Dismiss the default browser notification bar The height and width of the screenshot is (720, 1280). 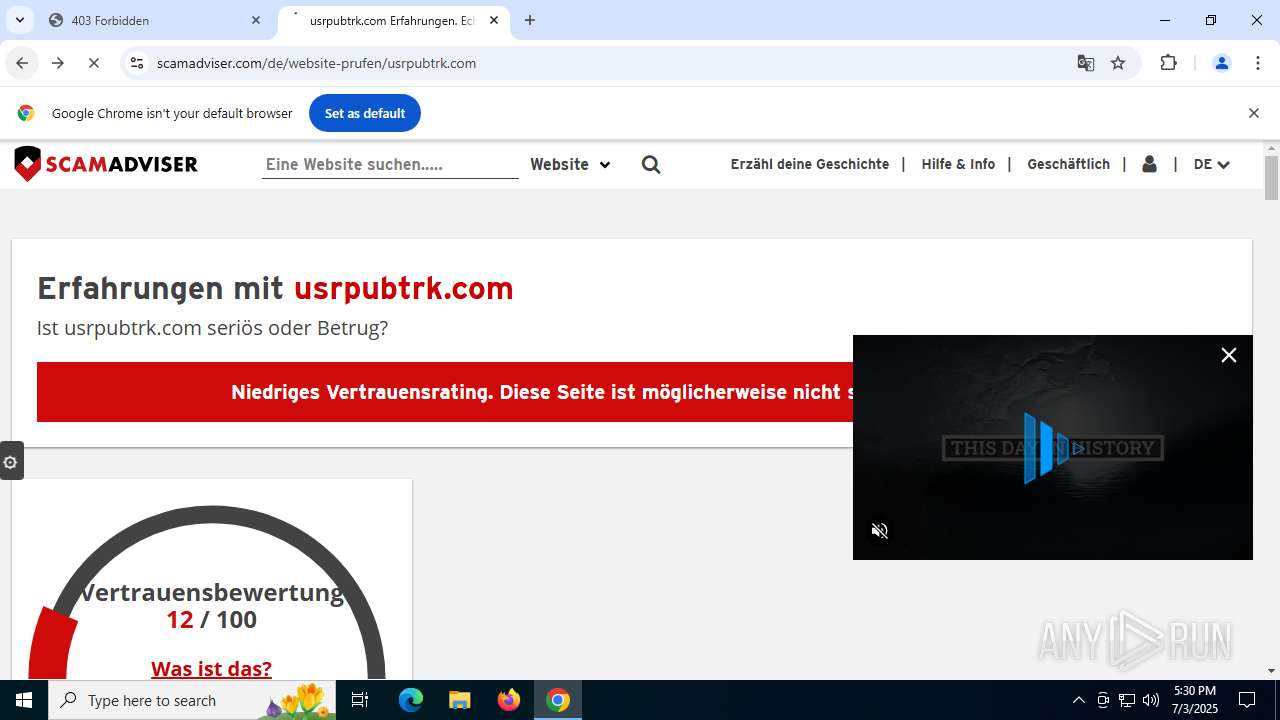[1253, 113]
